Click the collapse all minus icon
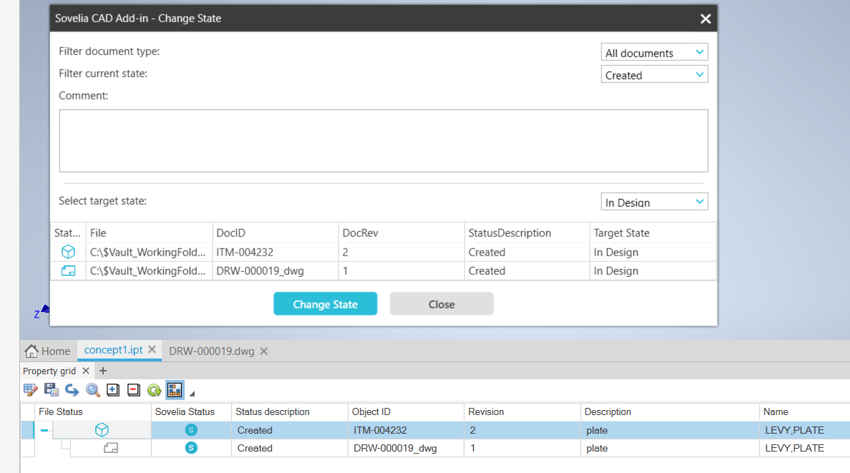Image resolution: width=850 pixels, height=473 pixels. [133, 390]
